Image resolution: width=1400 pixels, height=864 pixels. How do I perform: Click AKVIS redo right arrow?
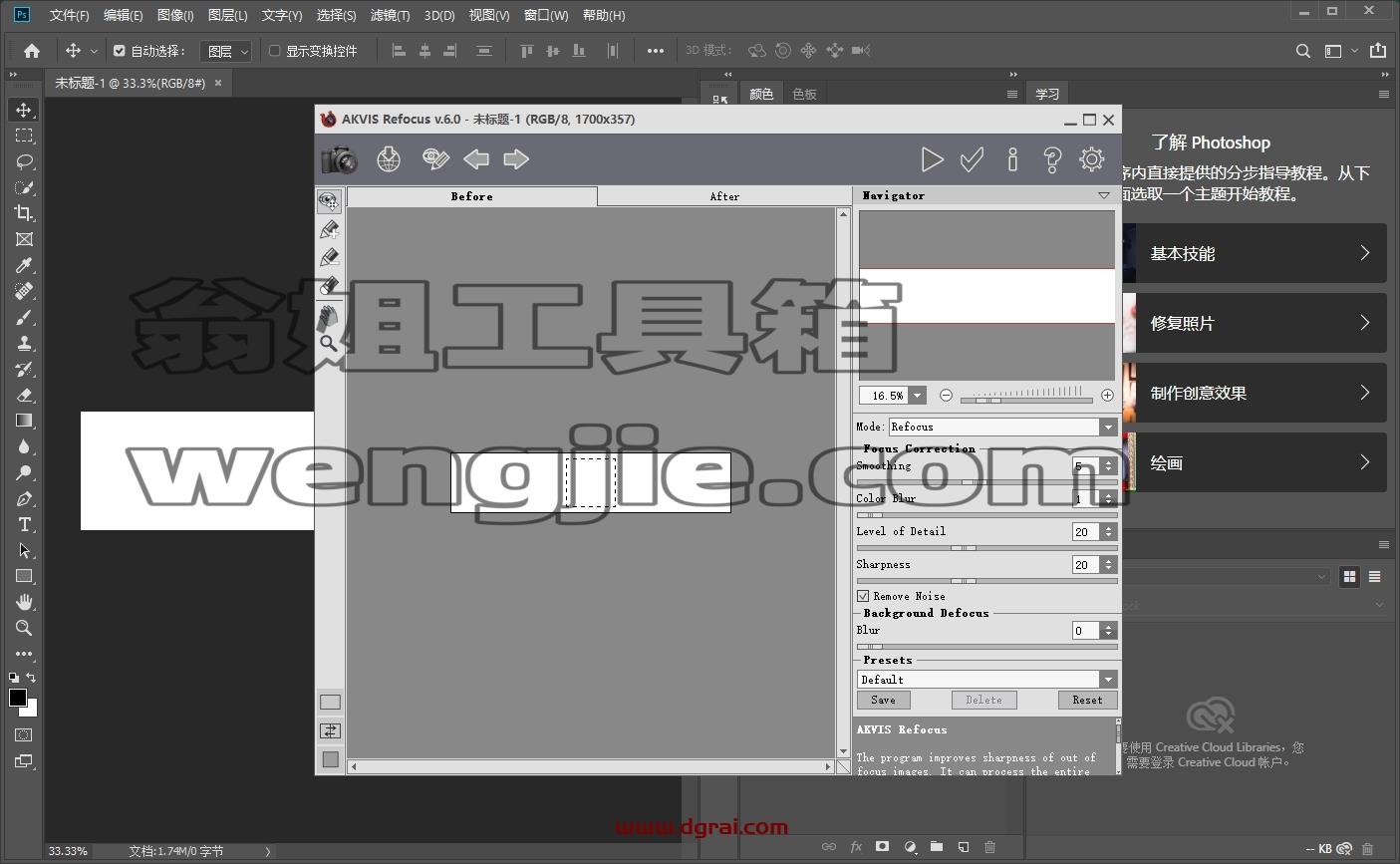click(x=516, y=159)
